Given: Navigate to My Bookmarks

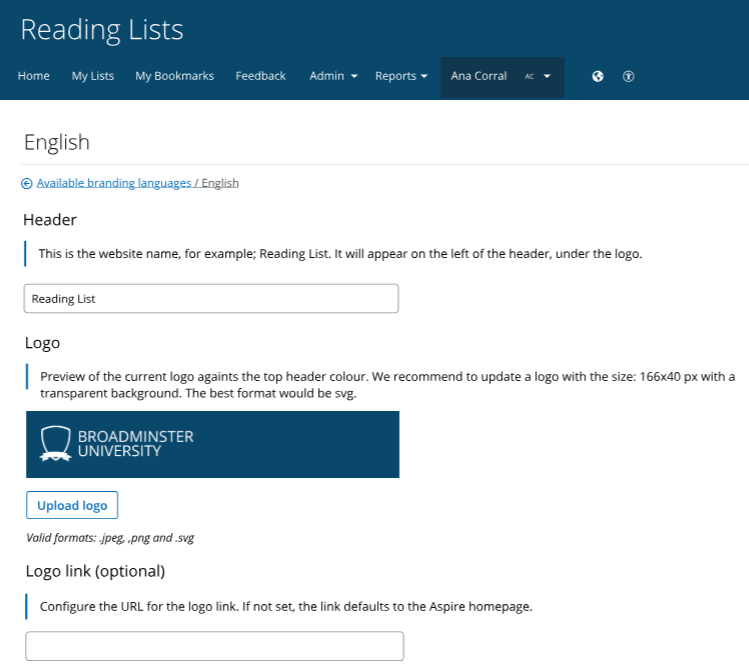Looking at the screenshot, I should (174, 76).
